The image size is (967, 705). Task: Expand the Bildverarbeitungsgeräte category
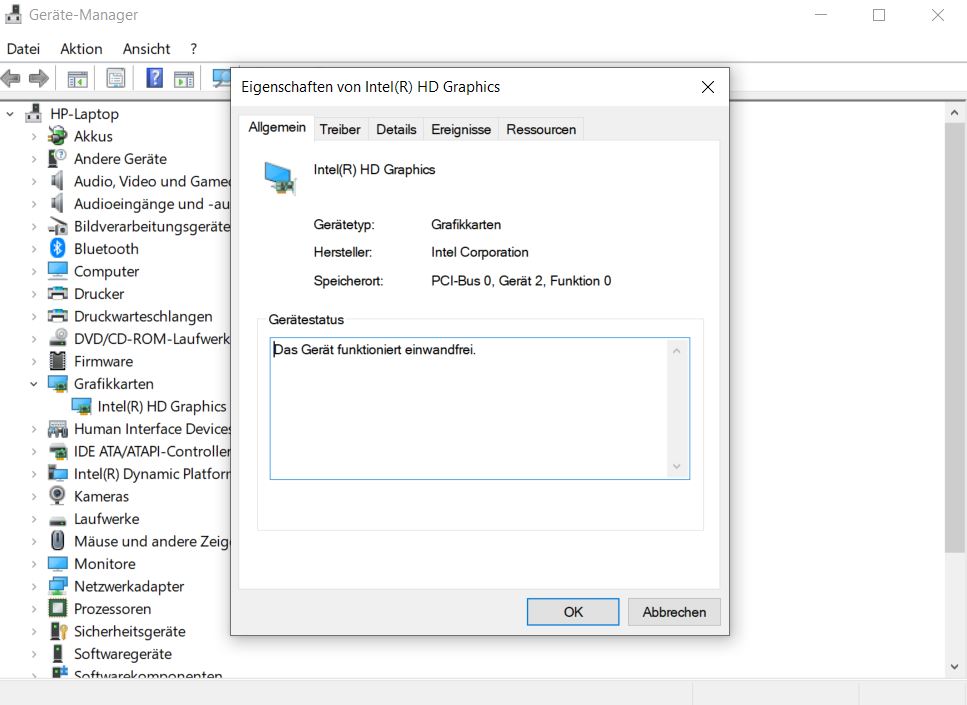(33, 226)
